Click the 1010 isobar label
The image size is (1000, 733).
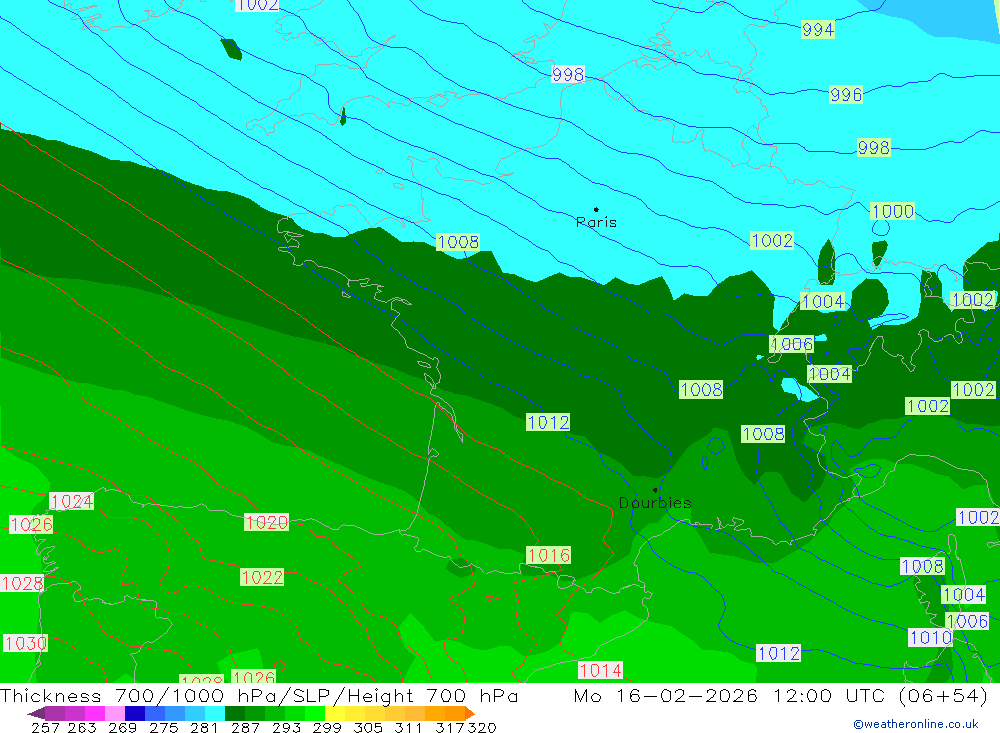[930, 637]
